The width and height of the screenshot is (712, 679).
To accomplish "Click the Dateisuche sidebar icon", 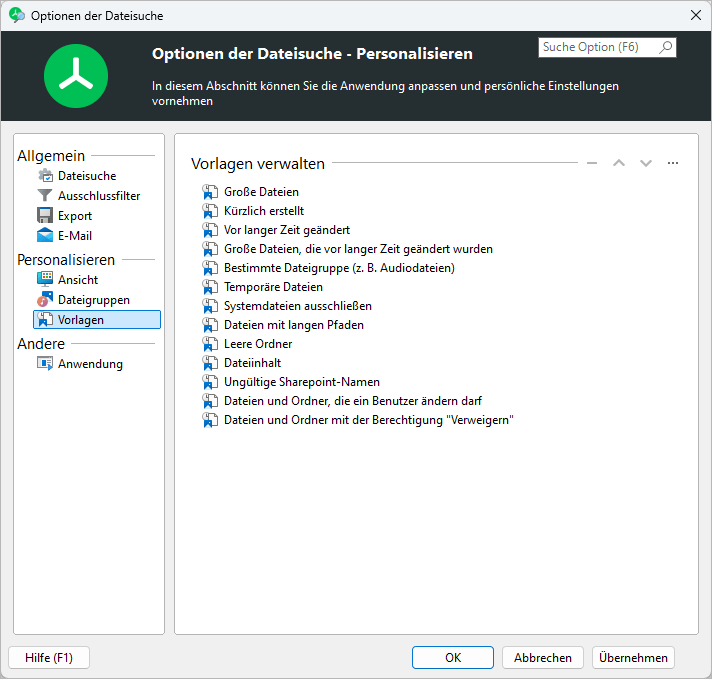I will pyautogui.click(x=45, y=176).
